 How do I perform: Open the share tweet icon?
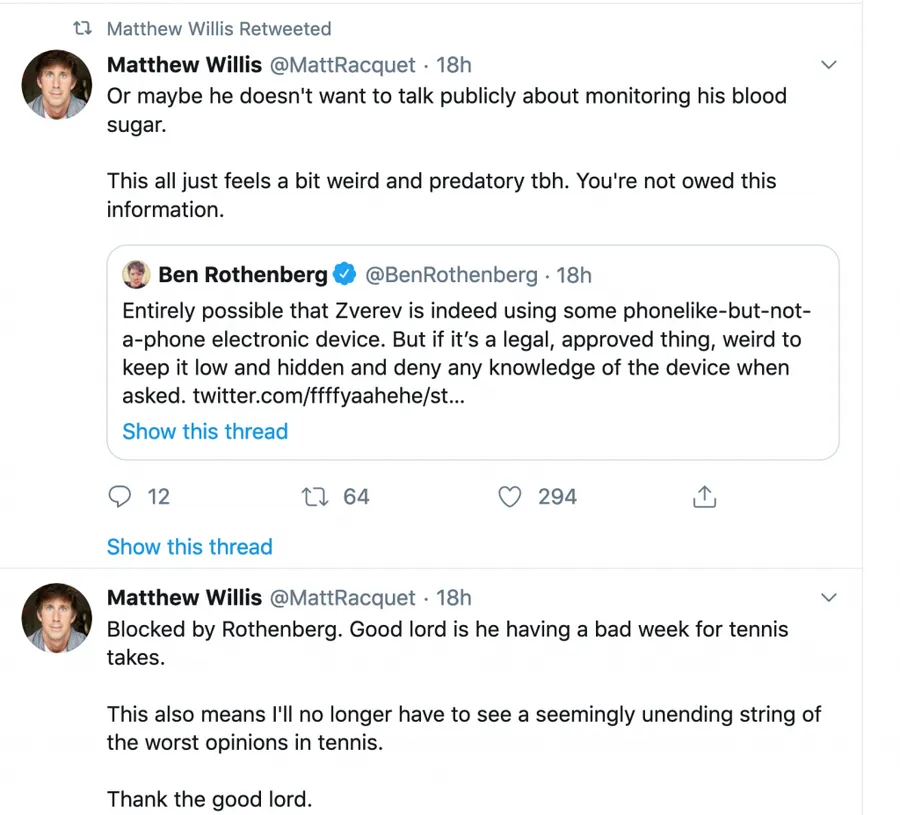click(x=704, y=496)
